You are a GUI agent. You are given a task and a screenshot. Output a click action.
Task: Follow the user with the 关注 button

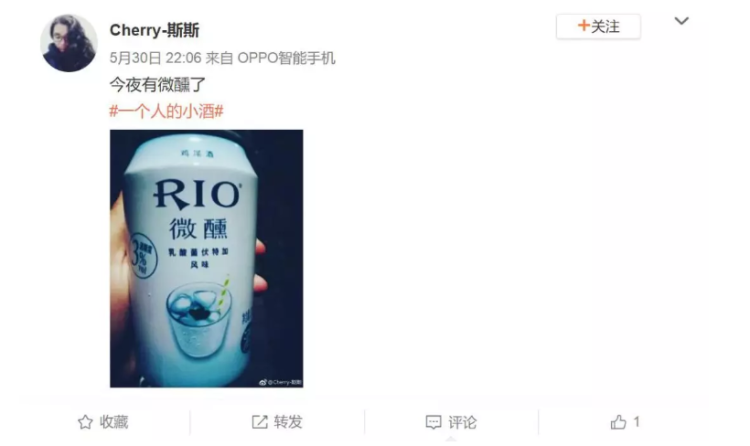click(598, 26)
